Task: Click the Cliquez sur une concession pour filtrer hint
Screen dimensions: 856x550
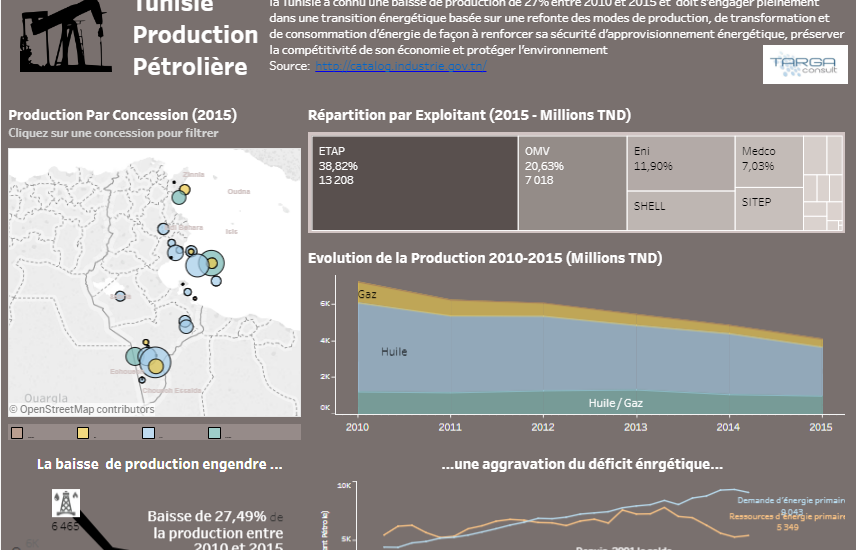Action: click(114, 133)
